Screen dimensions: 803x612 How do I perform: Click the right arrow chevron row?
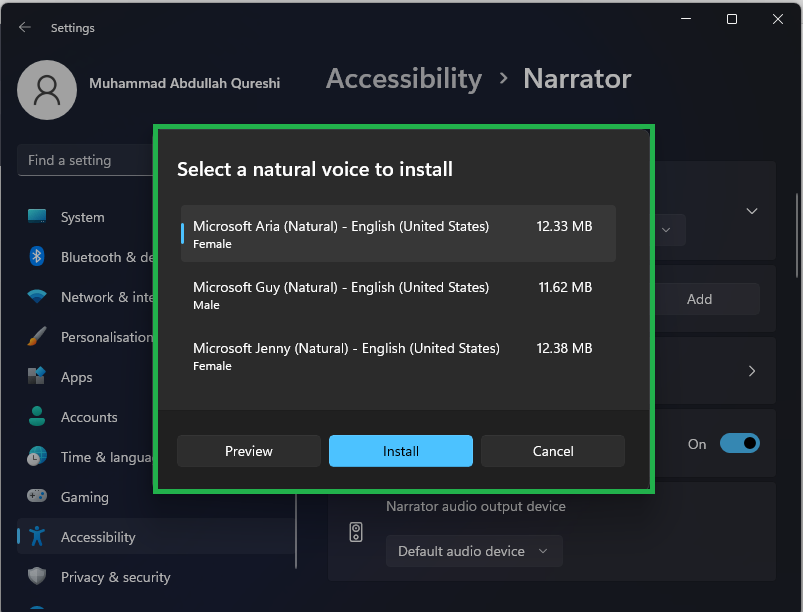coord(752,371)
